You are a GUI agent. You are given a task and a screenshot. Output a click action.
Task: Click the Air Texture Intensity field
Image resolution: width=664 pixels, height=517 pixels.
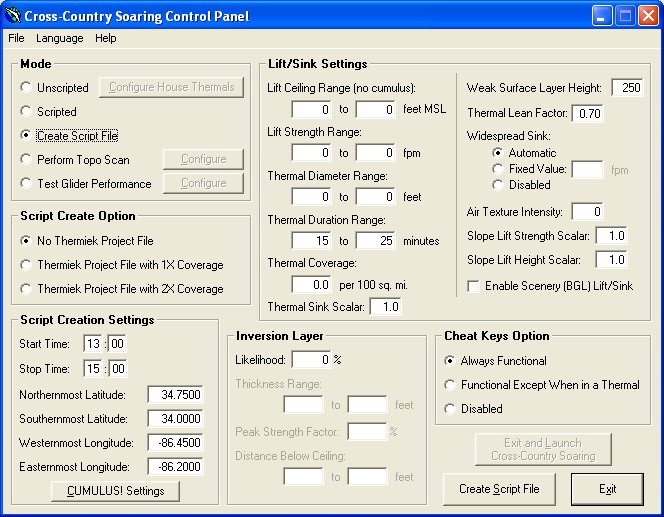coord(587,212)
